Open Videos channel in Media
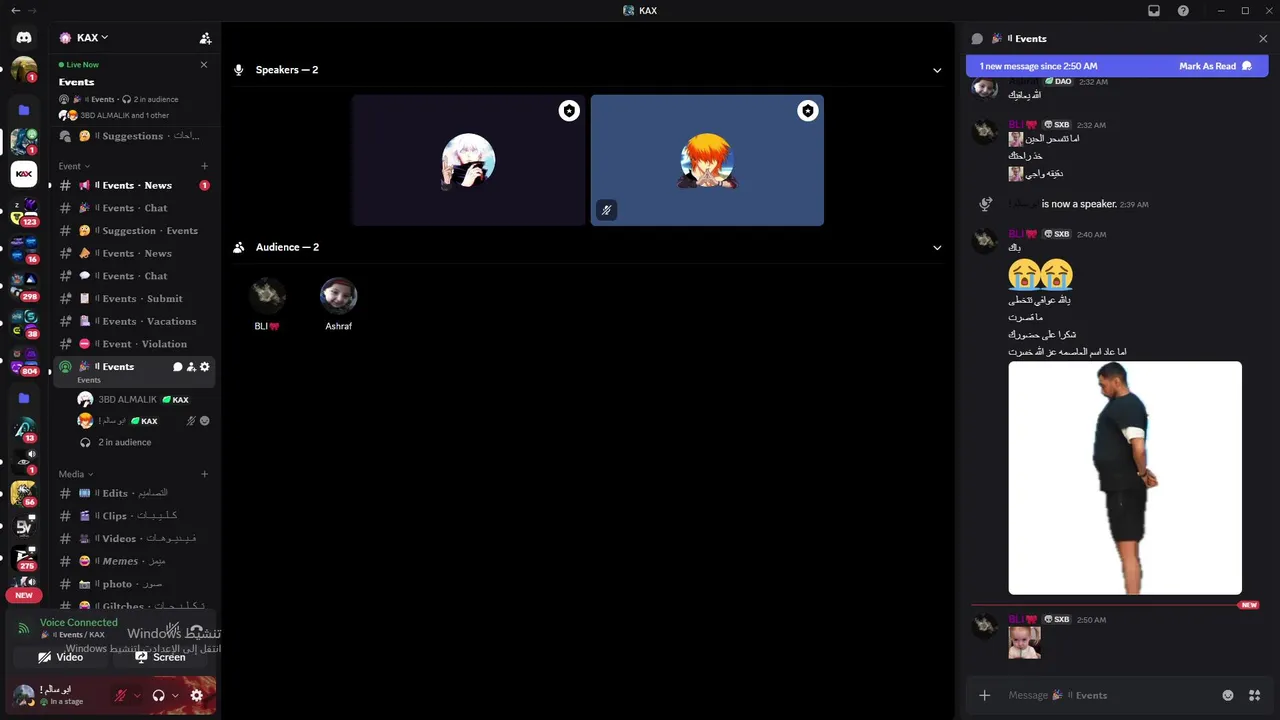Screen dimensions: 1280x720 coord(134,538)
